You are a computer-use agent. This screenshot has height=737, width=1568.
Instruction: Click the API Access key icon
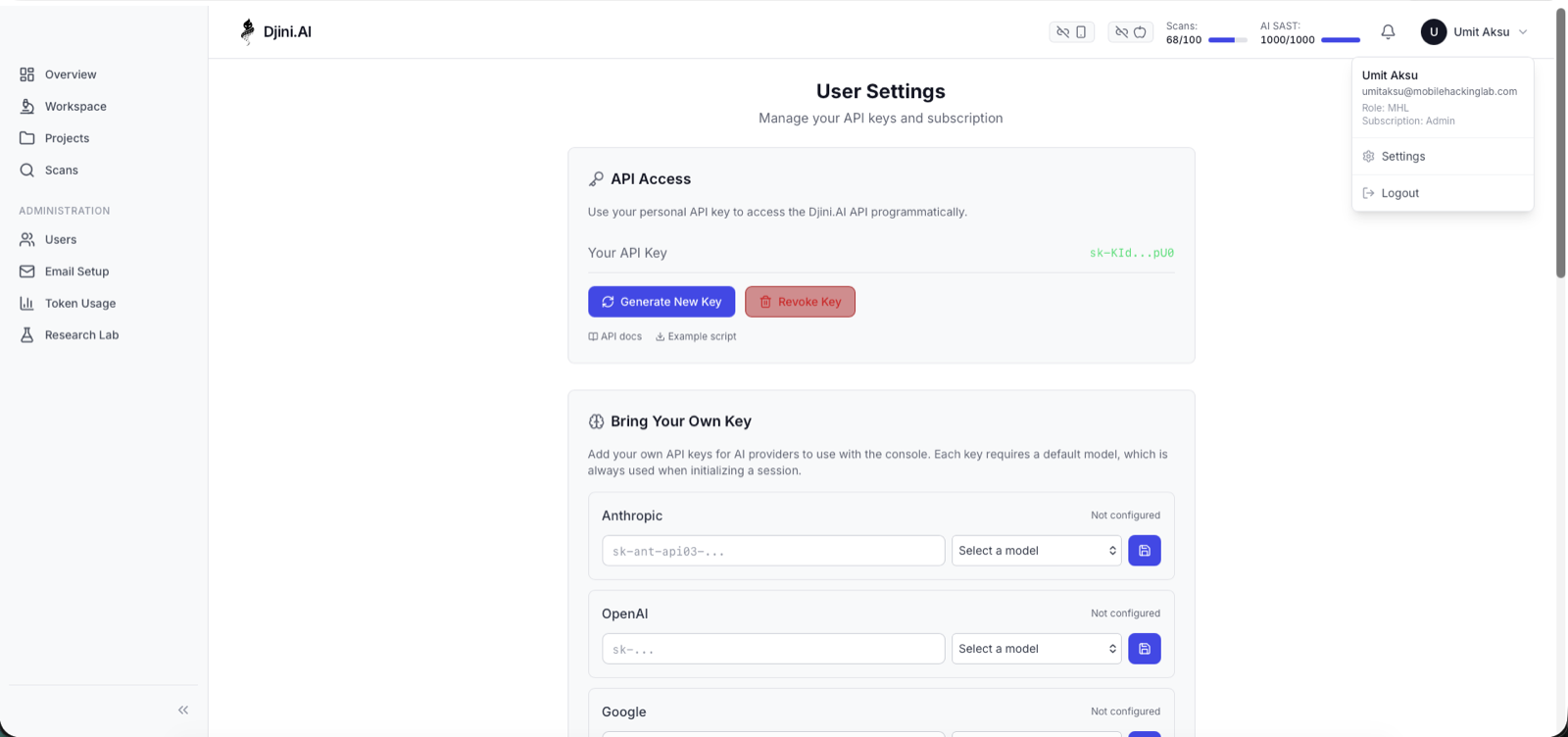point(596,179)
